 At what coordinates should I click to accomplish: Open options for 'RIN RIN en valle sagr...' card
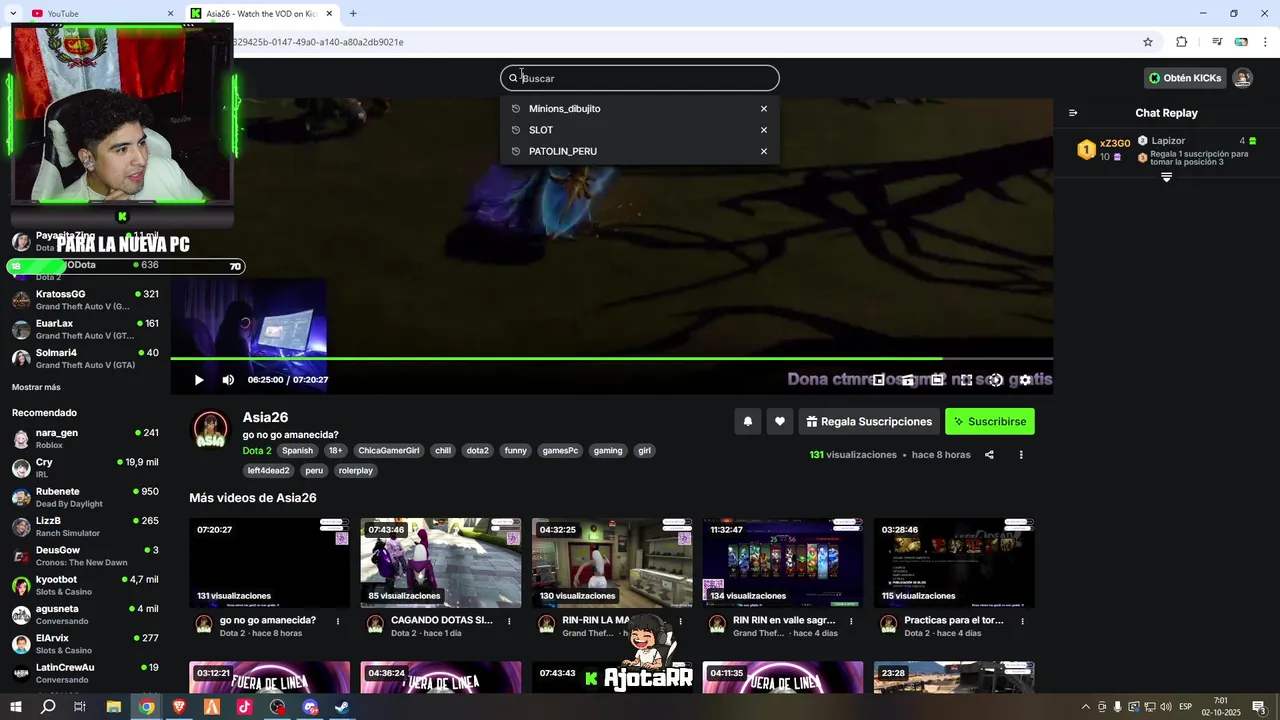851,621
